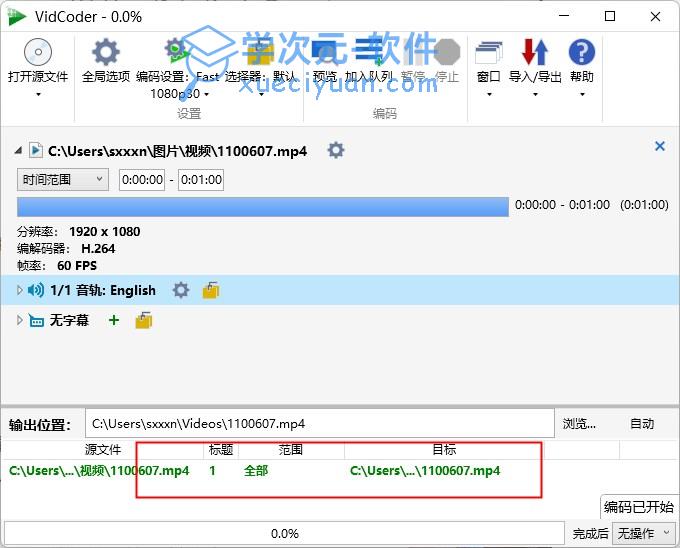Expand the audio track English row
This screenshot has height=548, width=680.
(19, 290)
